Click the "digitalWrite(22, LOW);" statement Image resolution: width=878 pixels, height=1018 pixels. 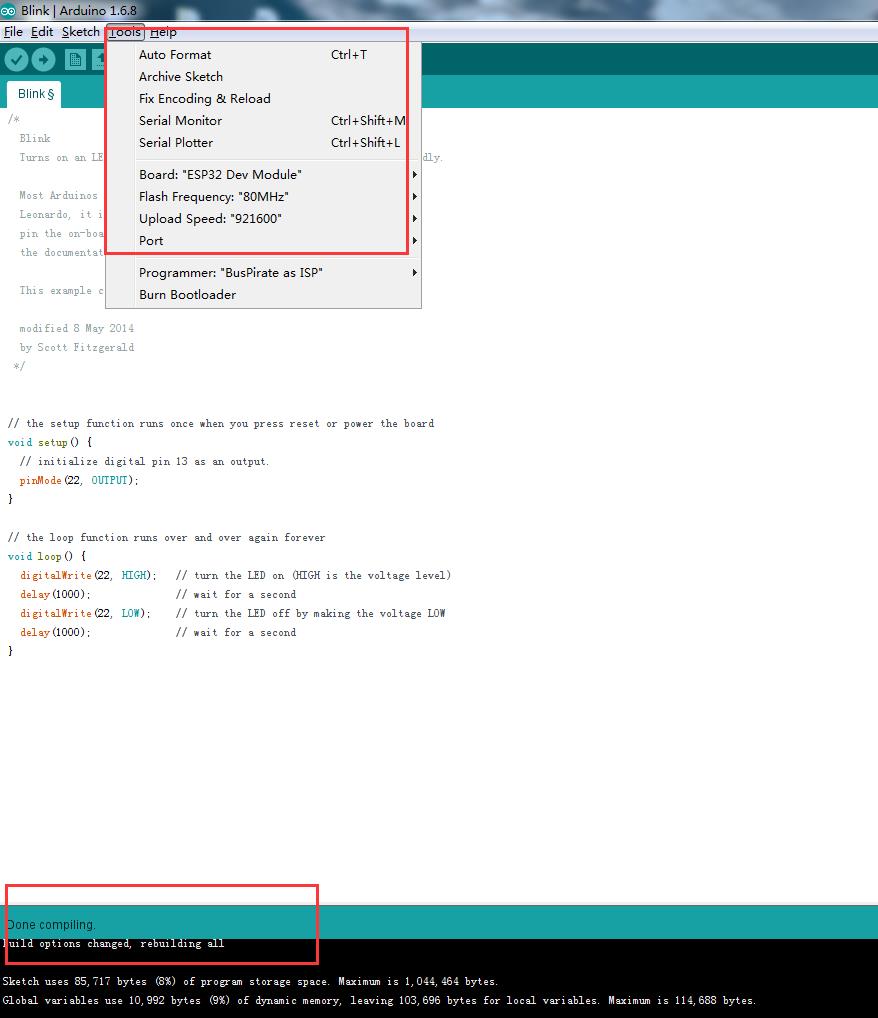tap(85, 614)
